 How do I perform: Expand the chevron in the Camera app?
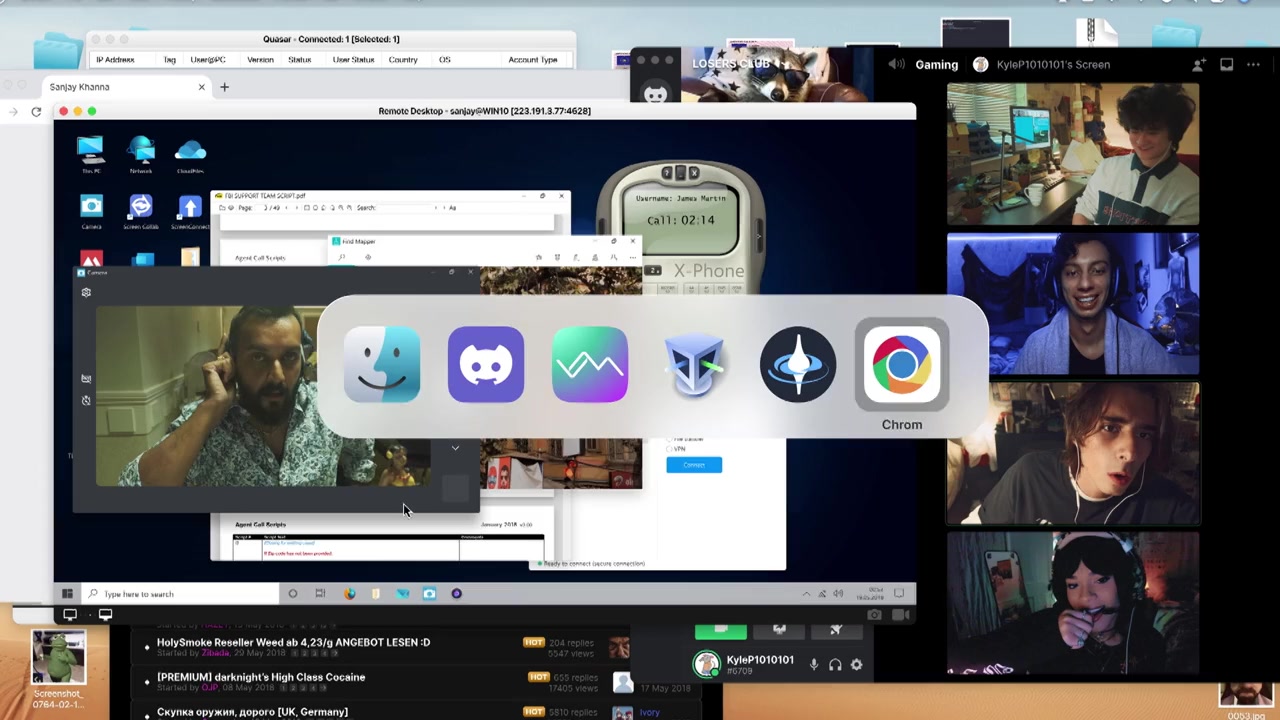coord(455,448)
